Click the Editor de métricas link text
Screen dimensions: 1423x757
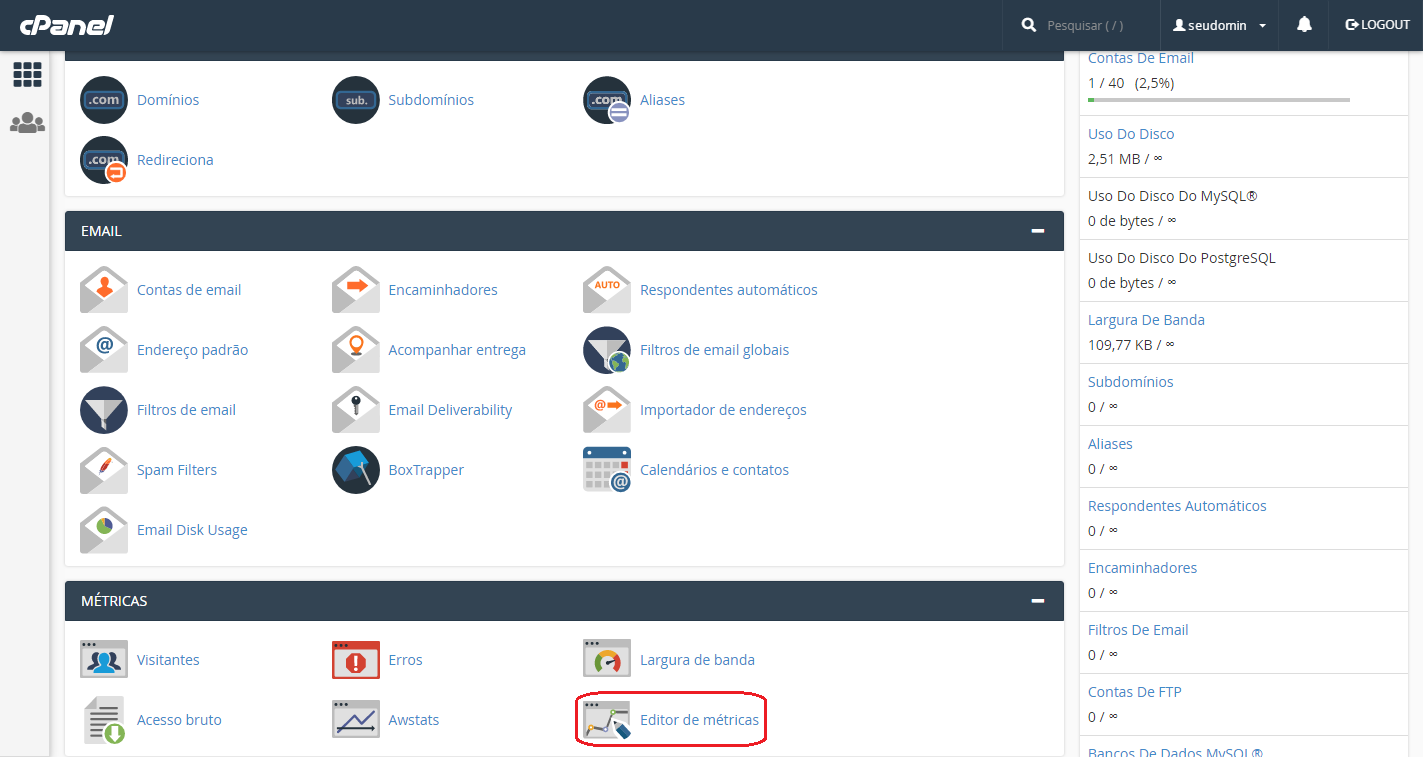pyautogui.click(x=699, y=720)
